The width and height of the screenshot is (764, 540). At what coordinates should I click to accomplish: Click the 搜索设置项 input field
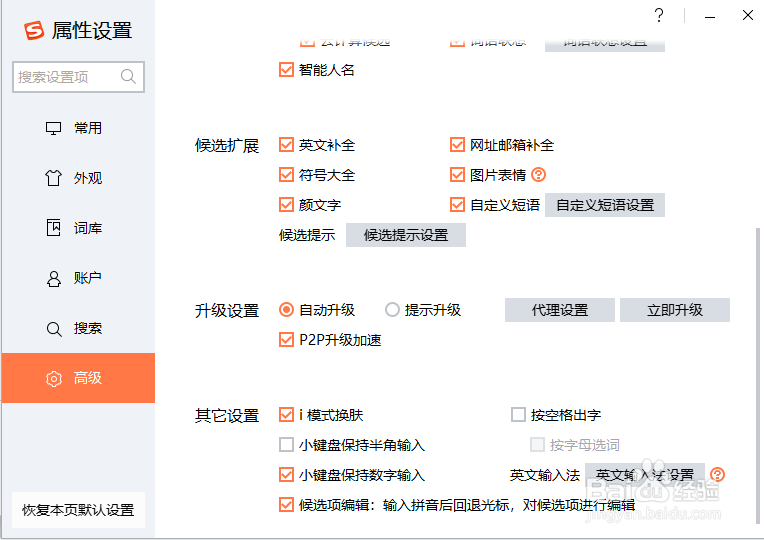tap(78, 77)
